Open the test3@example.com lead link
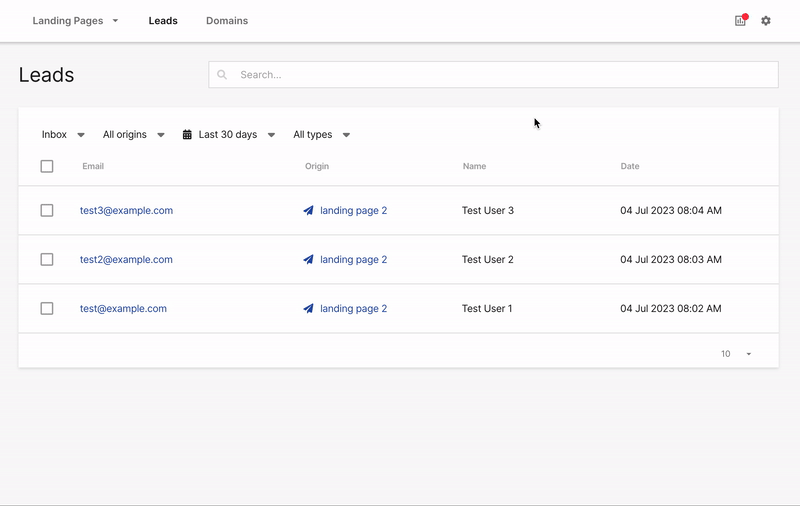This screenshot has height=506, width=800. tap(127, 211)
